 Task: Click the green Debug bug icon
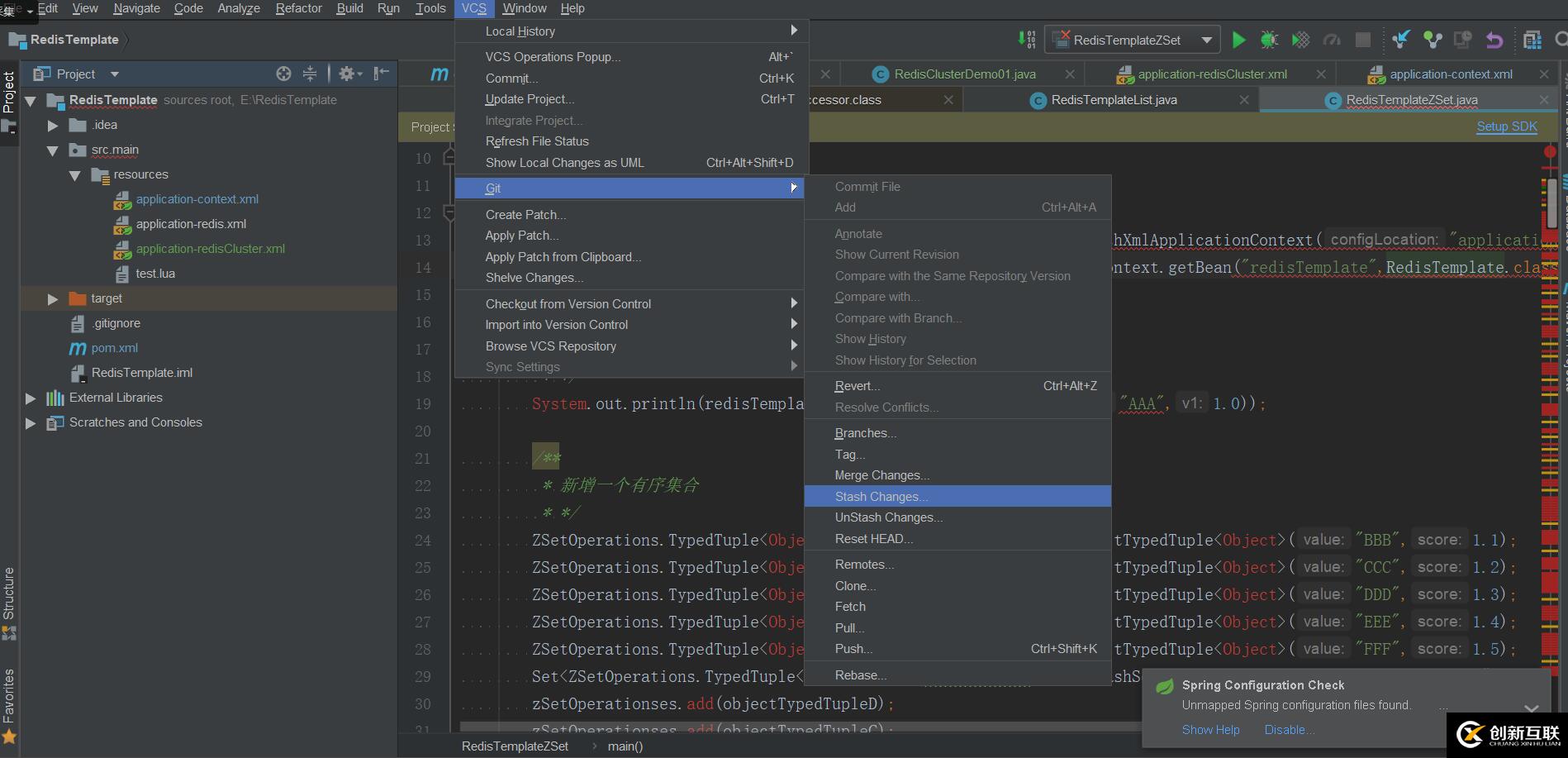1269,40
